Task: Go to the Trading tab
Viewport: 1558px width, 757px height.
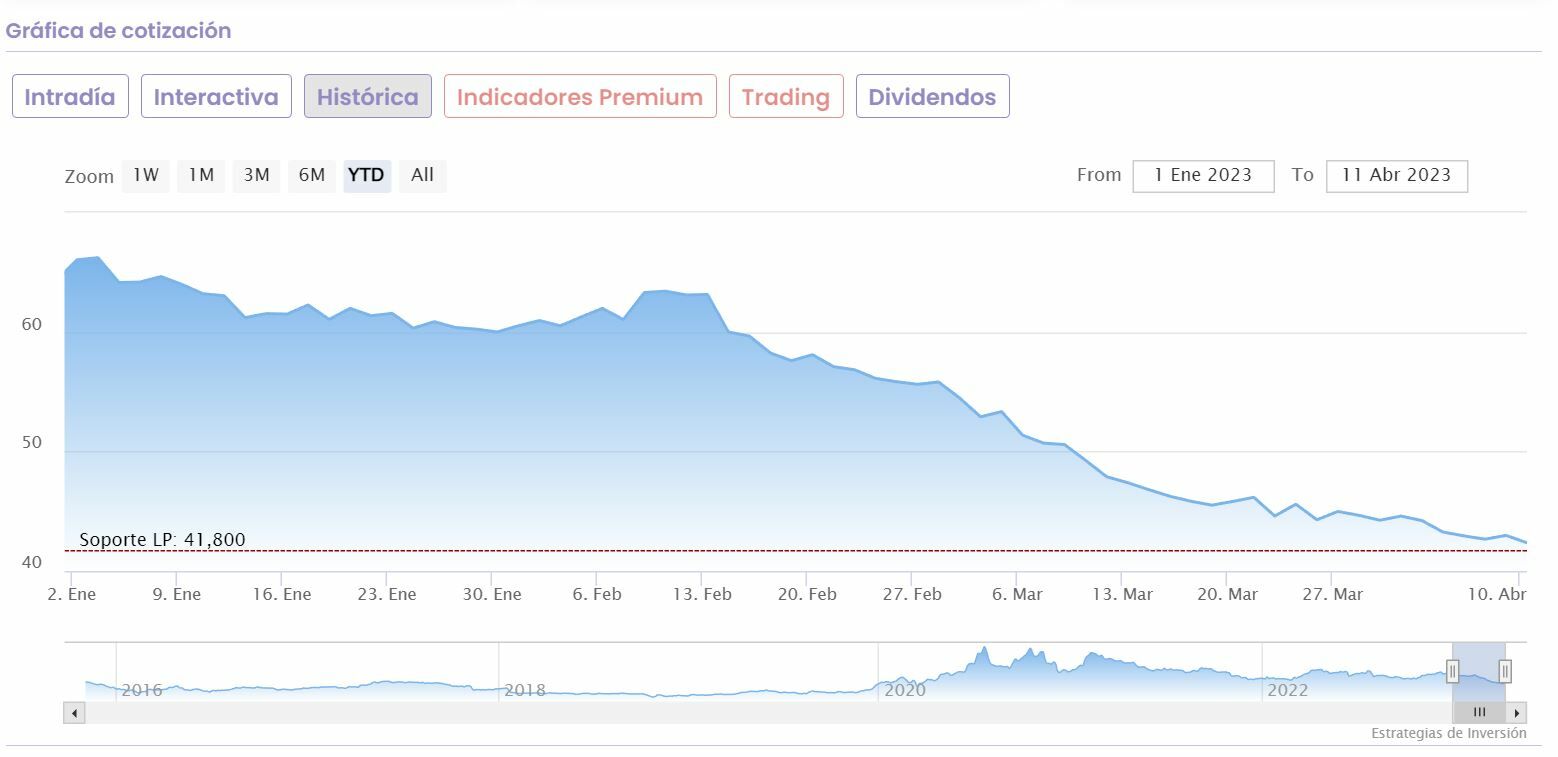Action: (x=786, y=97)
